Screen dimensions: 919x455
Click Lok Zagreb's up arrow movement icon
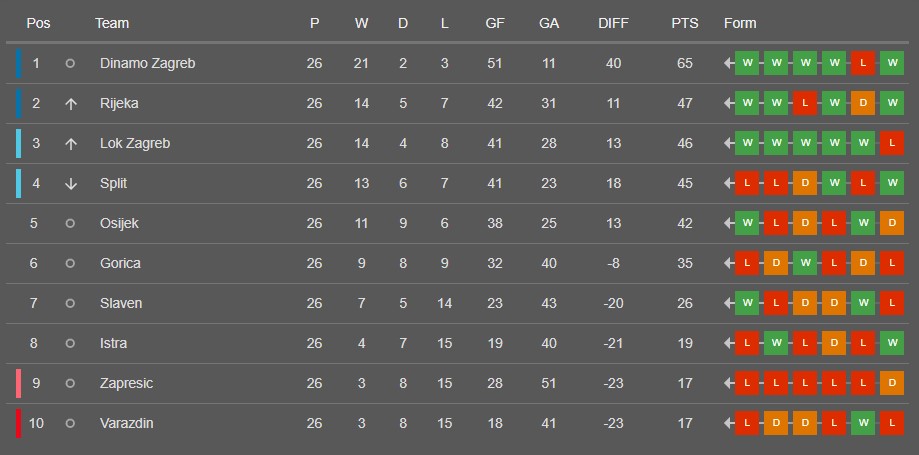pyautogui.click(x=70, y=144)
